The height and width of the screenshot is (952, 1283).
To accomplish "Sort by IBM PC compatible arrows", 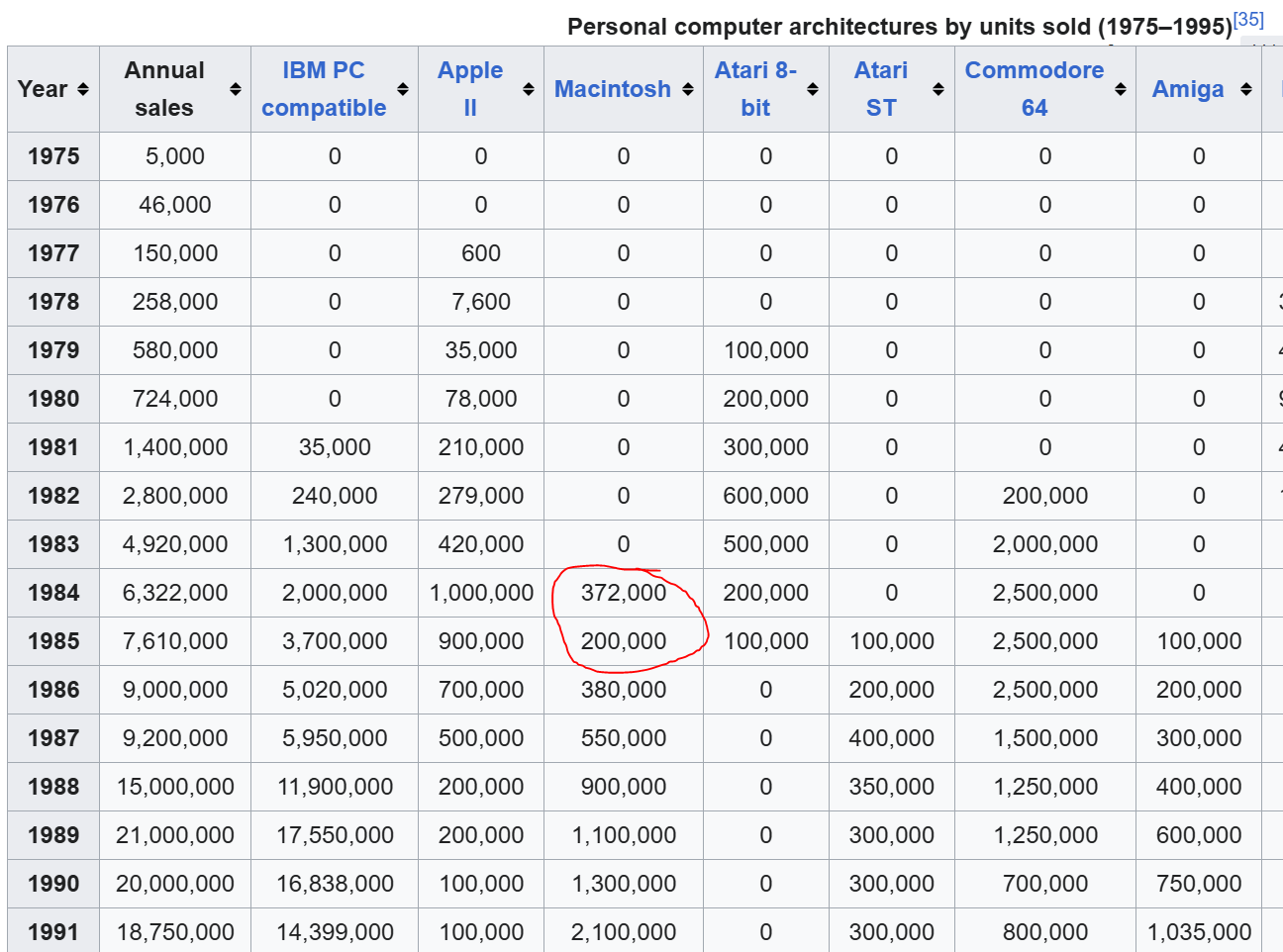I will [x=403, y=89].
